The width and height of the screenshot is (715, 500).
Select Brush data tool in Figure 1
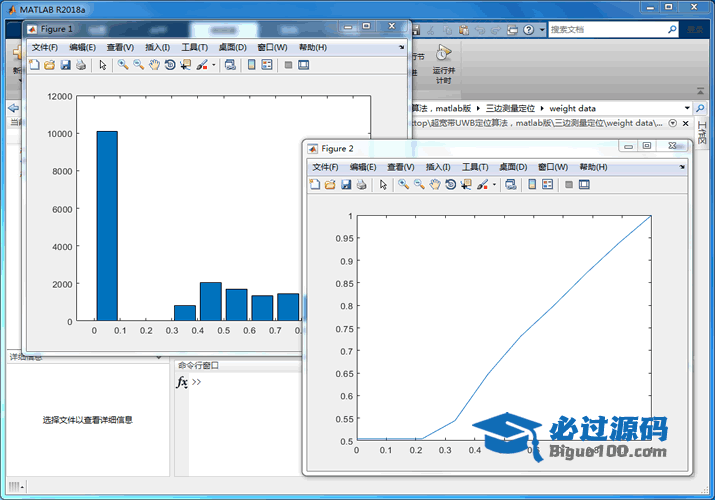tap(202, 65)
